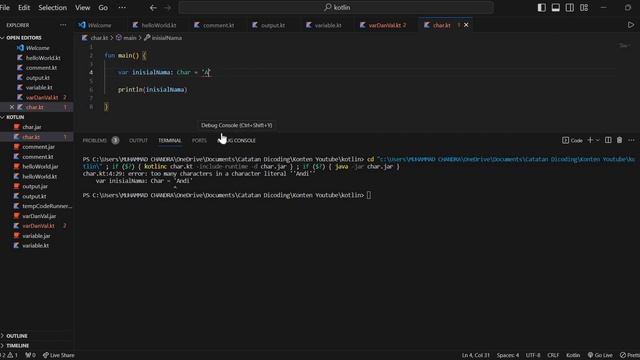Screen dimensions: 640x360
Task: Close char.kt from Open Editors list
Action: (12, 107)
